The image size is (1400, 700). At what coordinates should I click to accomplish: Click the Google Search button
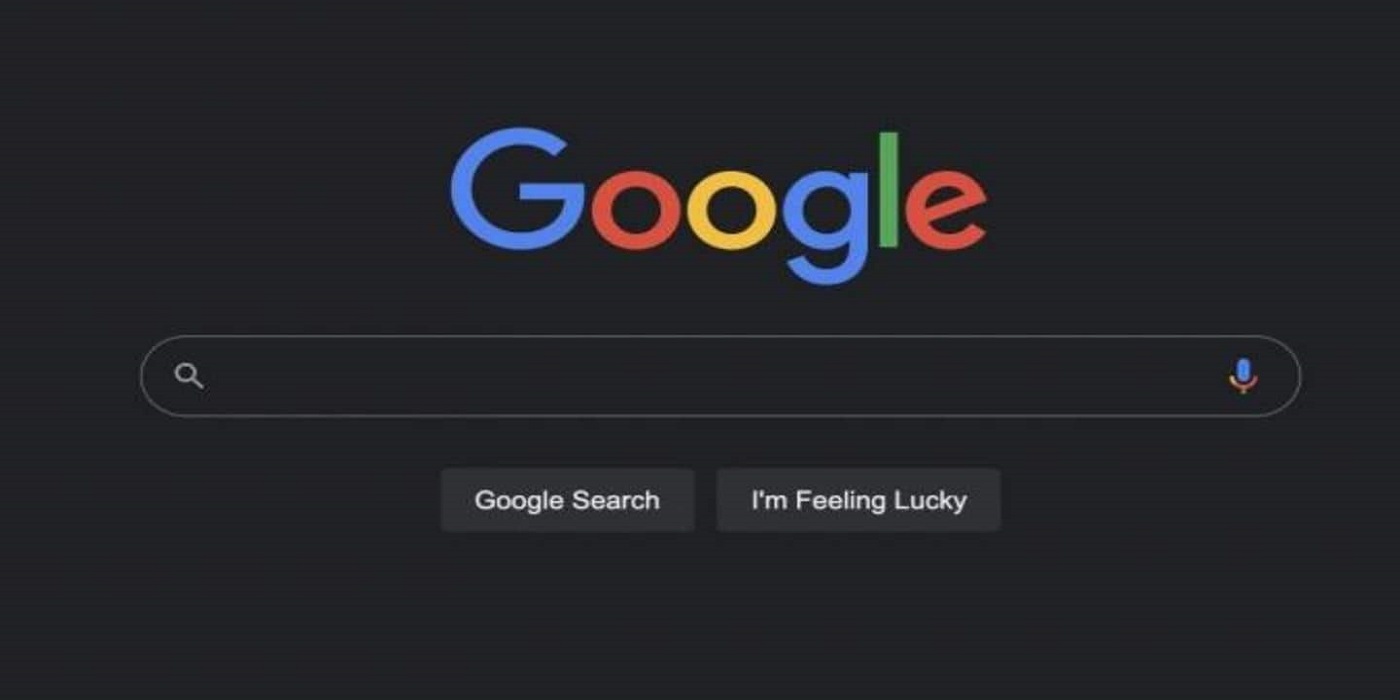[x=567, y=500]
